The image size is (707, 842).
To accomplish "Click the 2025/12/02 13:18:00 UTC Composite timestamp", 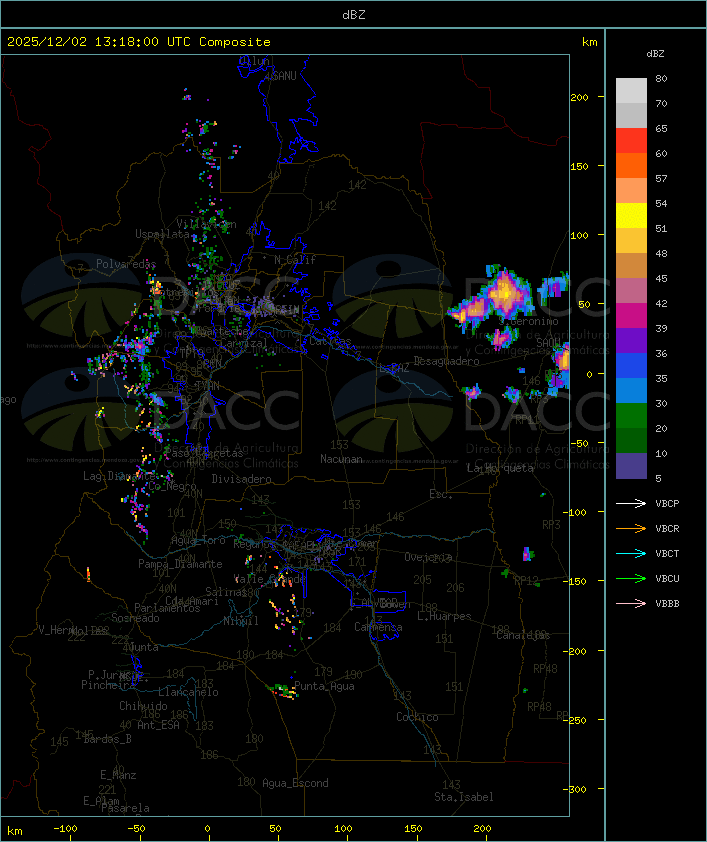I will point(139,42).
